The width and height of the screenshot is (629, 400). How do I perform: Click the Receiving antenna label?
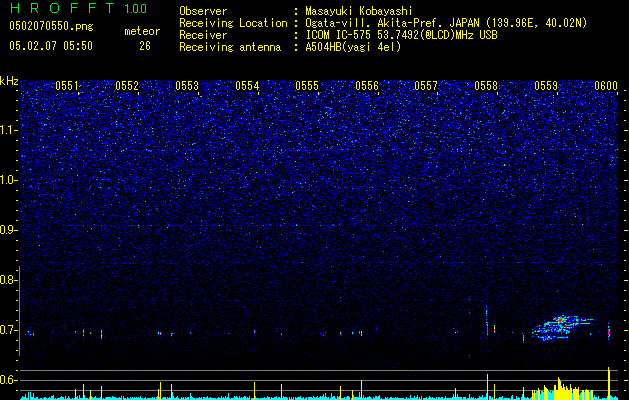[x=230, y=47]
